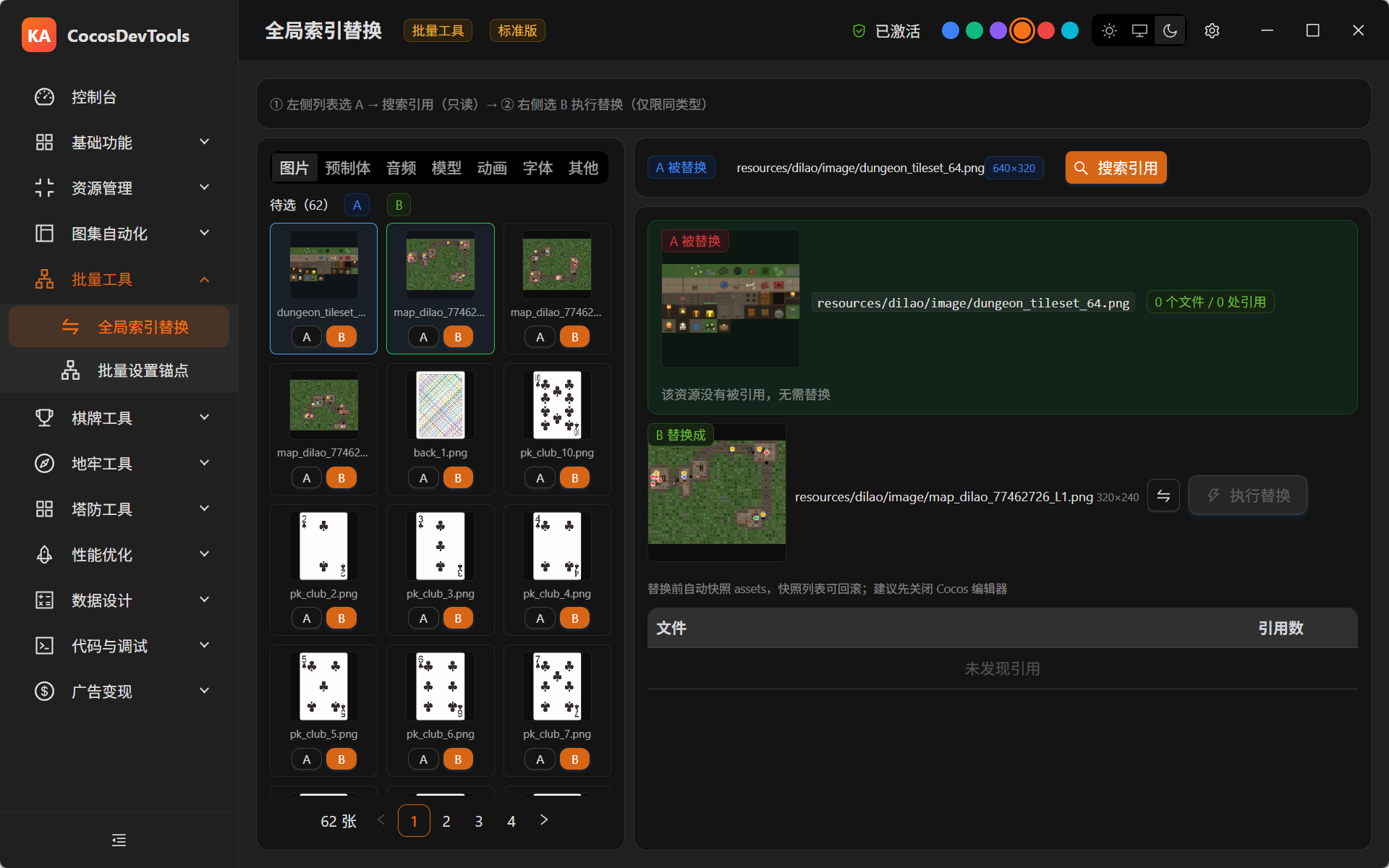Switch to the 其他 tab

point(583,168)
